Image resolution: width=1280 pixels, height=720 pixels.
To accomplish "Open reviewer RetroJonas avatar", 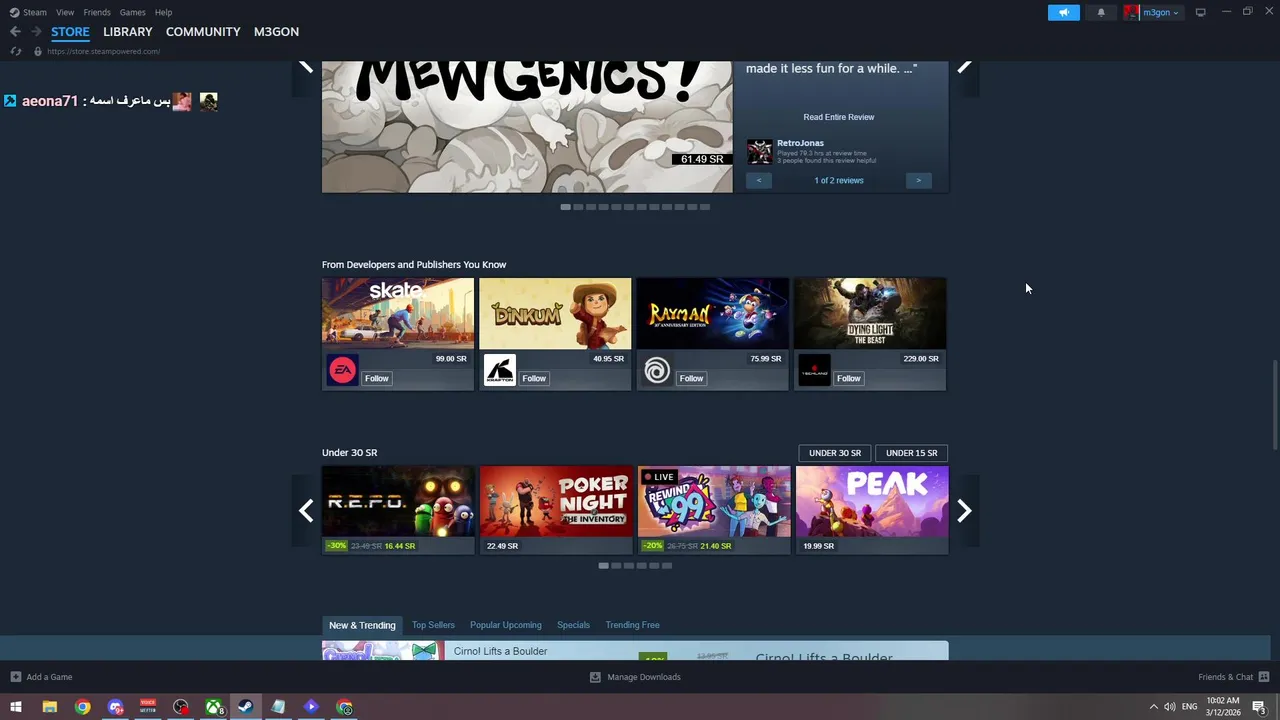I will pyautogui.click(x=760, y=152).
